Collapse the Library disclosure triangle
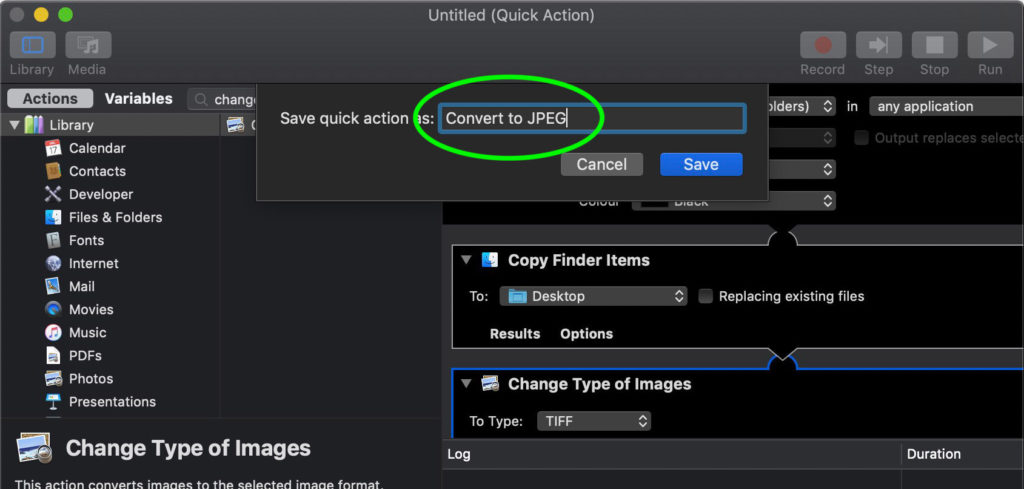Image resolution: width=1024 pixels, height=489 pixels. pos(14,125)
